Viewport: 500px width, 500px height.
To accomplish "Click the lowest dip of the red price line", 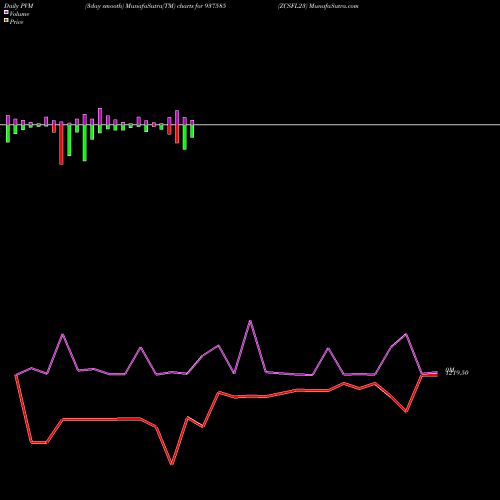I will tap(172, 464).
